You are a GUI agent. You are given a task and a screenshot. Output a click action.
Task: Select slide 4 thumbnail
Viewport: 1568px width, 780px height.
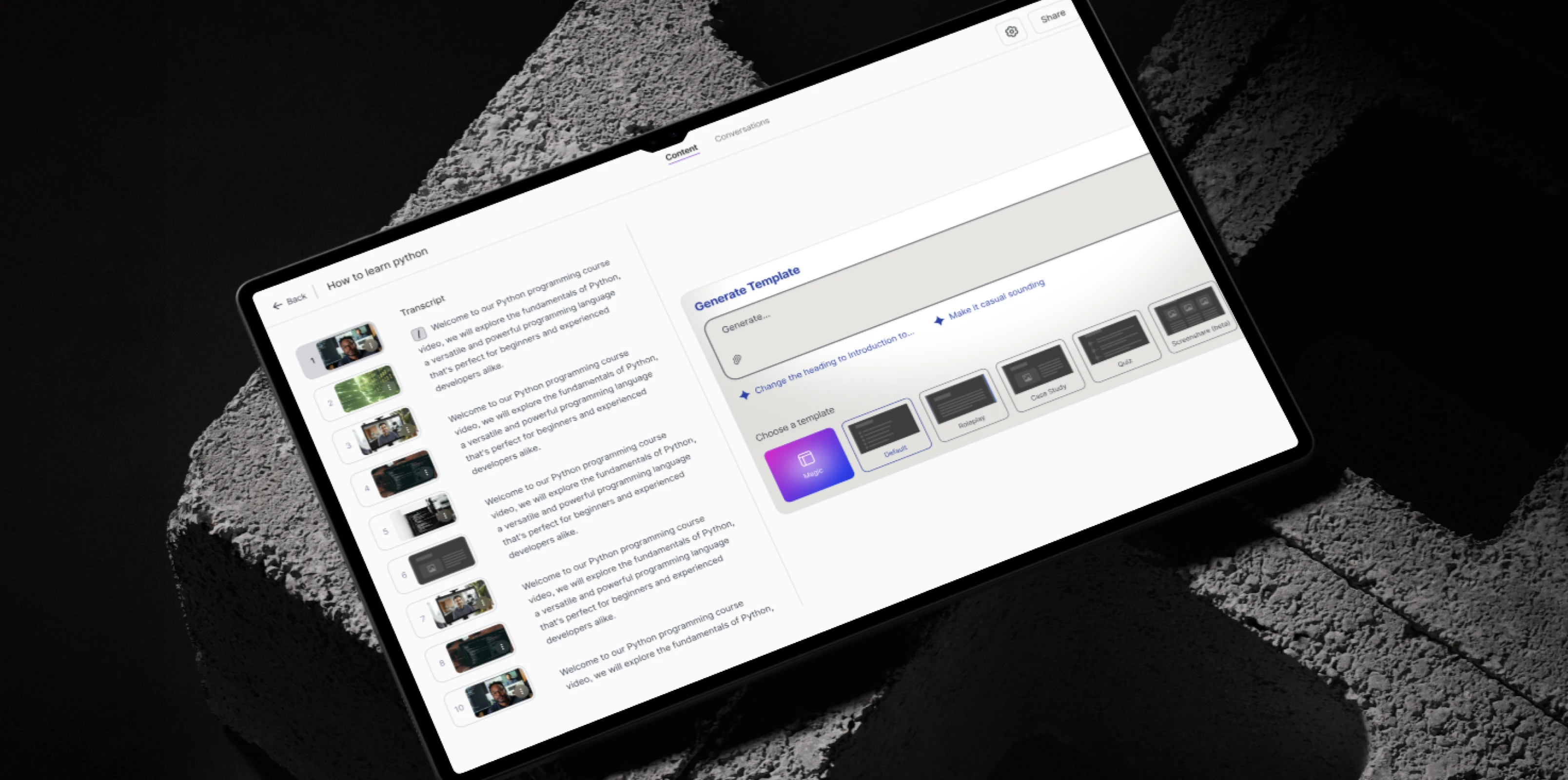(405, 473)
